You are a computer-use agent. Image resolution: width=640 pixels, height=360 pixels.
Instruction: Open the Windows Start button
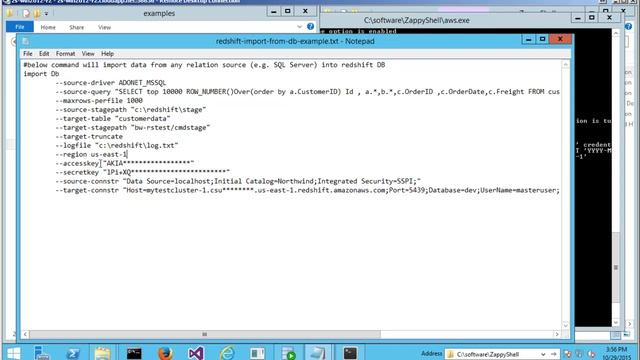click(x=13, y=353)
